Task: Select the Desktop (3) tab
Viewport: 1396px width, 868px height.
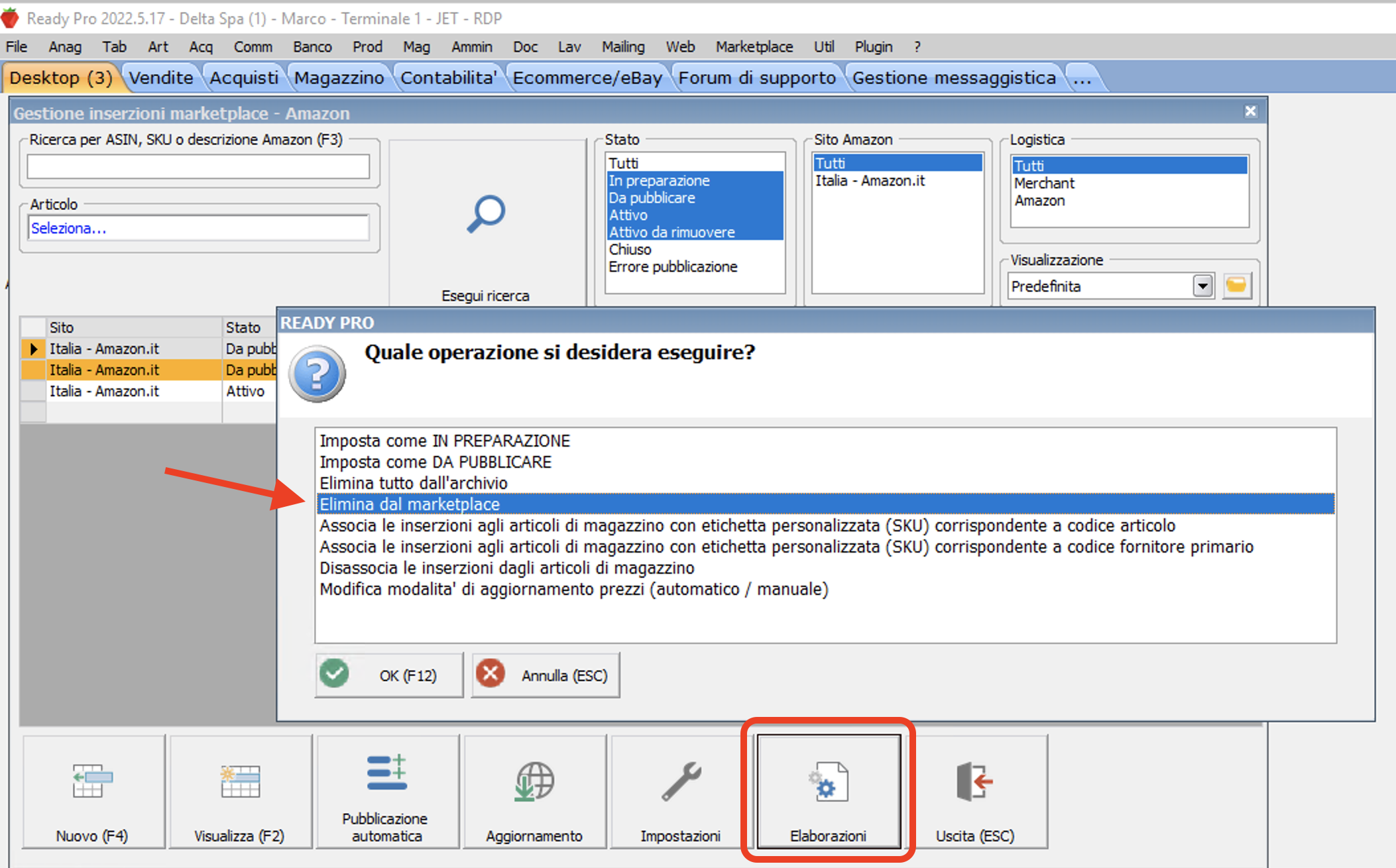Action: (61, 78)
